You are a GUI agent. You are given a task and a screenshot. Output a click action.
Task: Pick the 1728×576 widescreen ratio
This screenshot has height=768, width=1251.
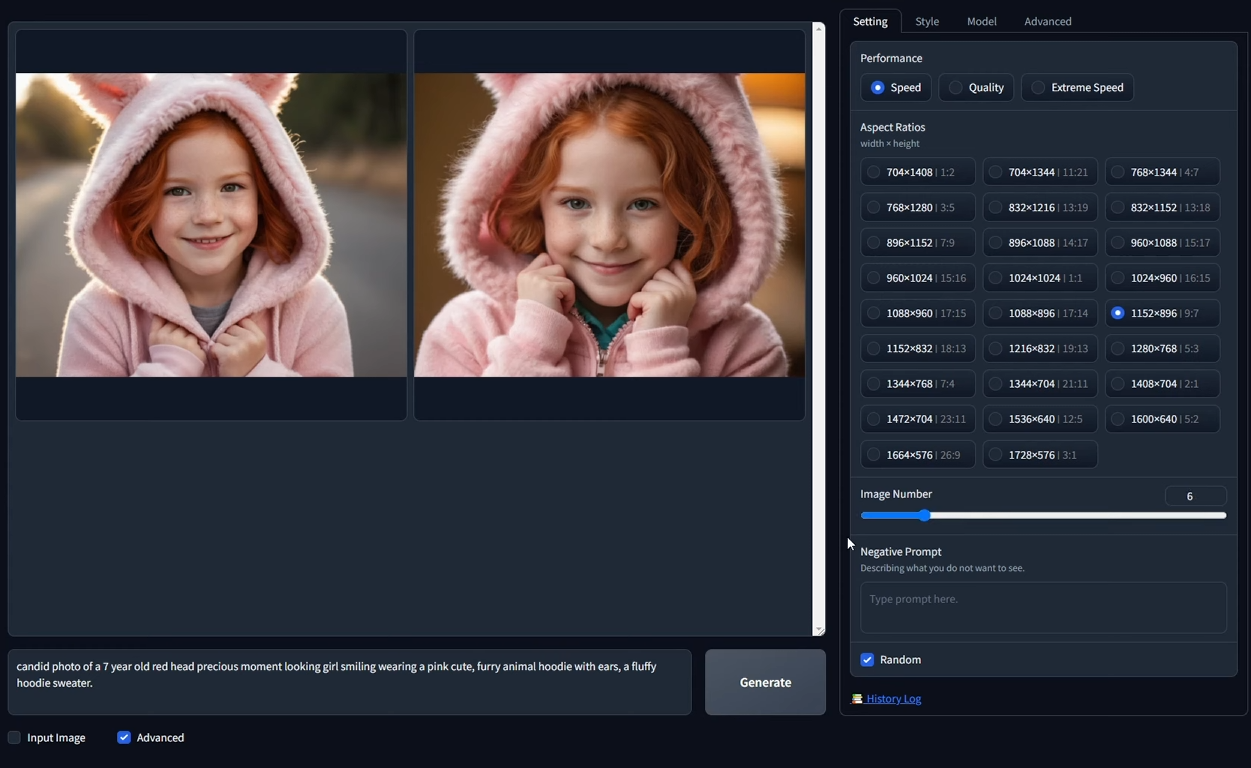click(1040, 454)
